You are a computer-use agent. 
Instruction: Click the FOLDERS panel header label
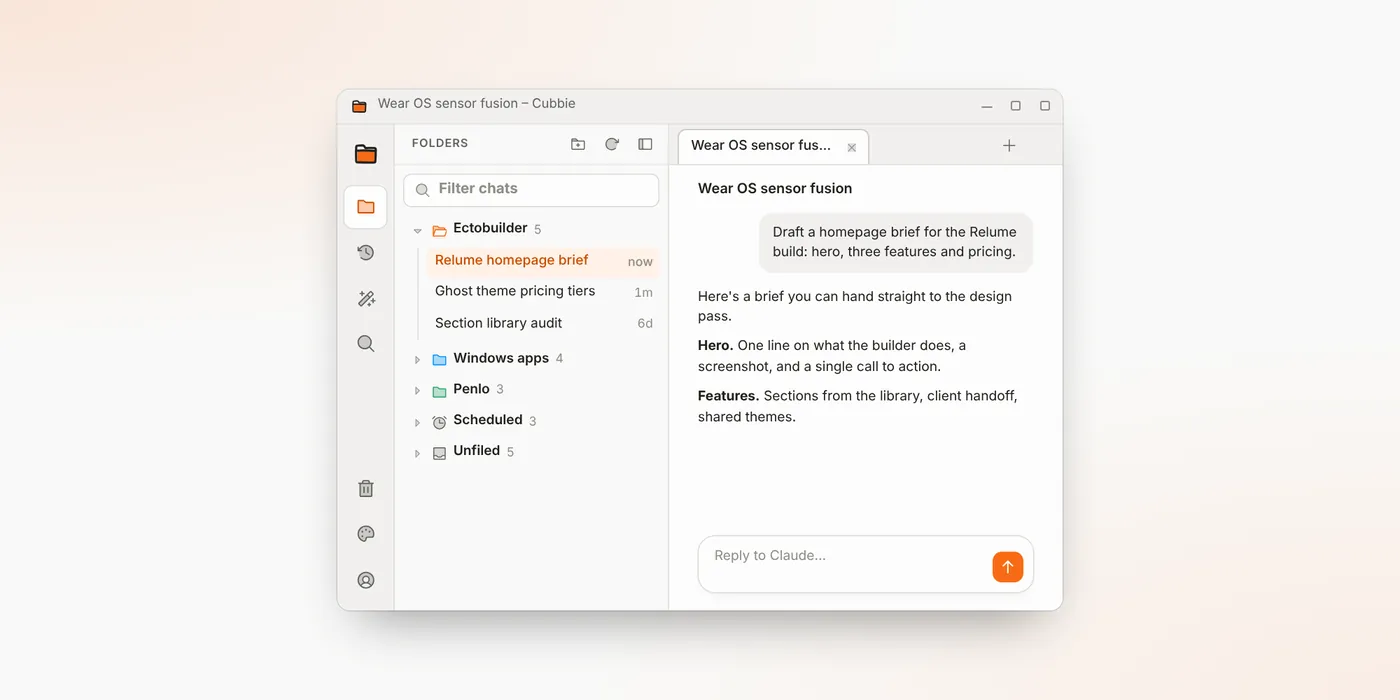(x=440, y=144)
